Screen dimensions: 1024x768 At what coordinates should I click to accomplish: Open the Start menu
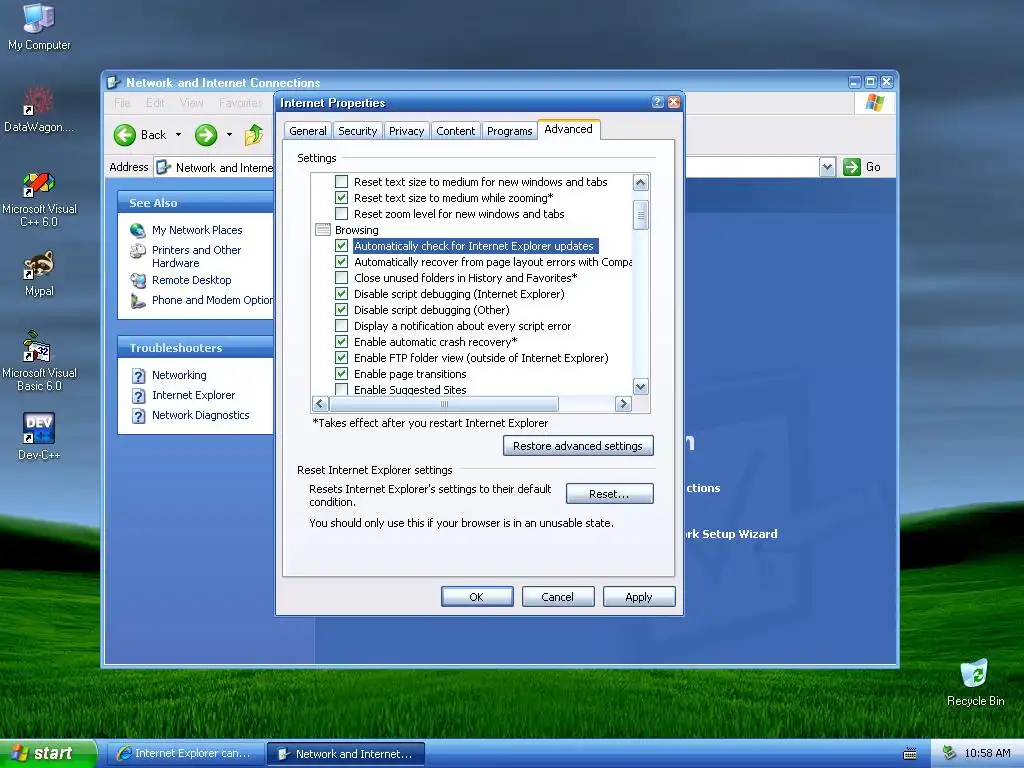coord(47,754)
